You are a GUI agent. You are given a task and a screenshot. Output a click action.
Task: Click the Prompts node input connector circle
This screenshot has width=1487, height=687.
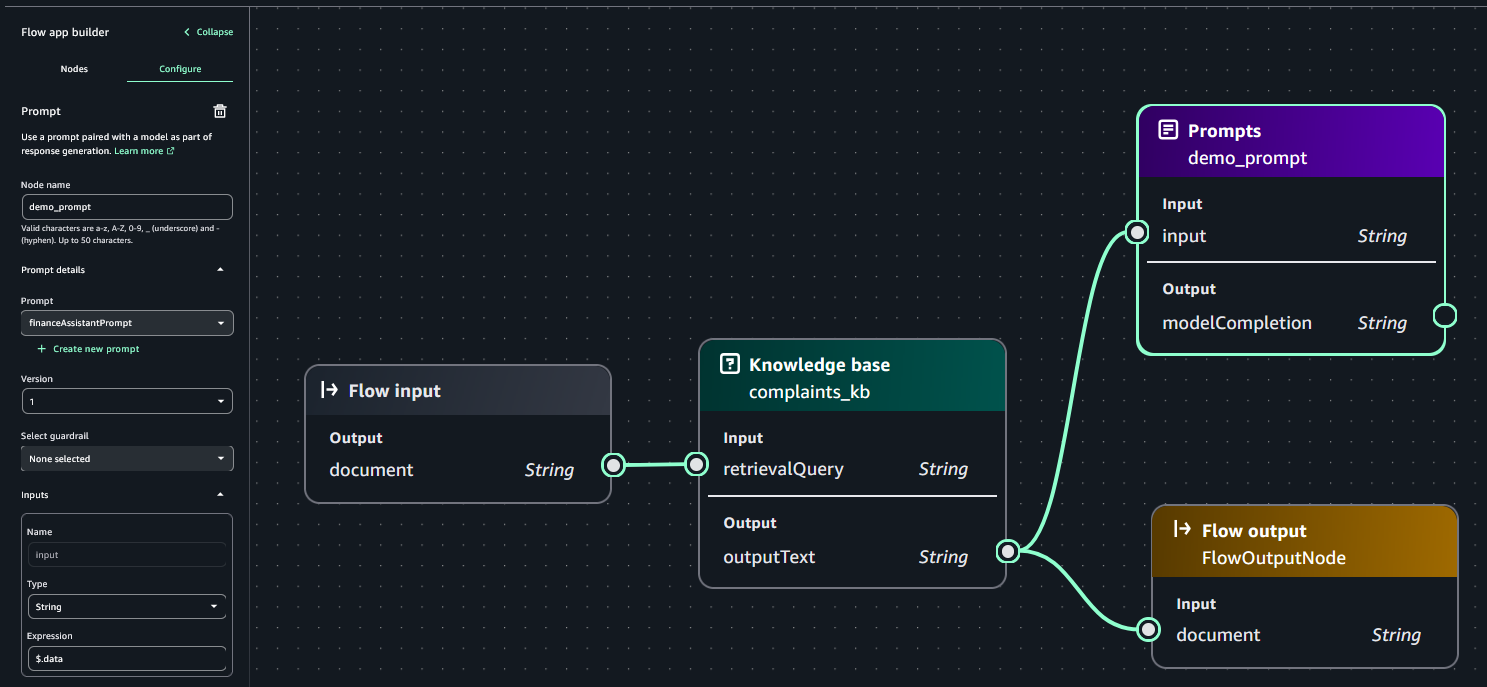pyautogui.click(x=1137, y=233)
